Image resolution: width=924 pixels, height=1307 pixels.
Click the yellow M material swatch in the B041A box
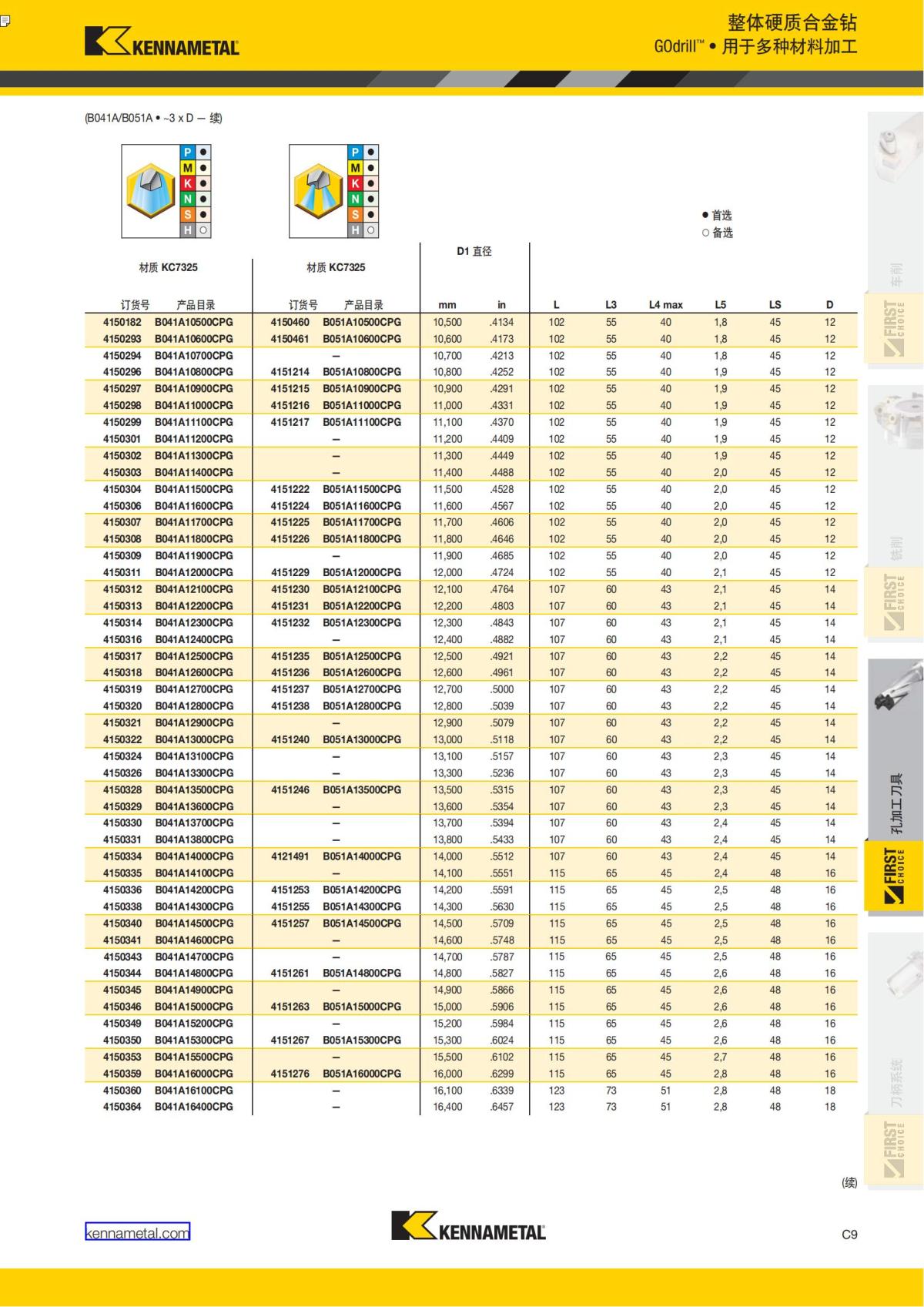(187, 168)
